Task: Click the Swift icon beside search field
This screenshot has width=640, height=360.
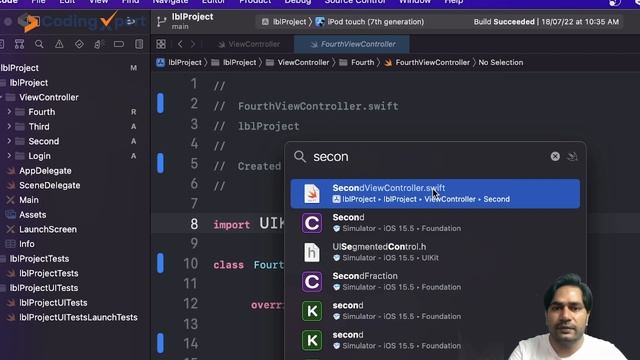Action: [573, 156]
